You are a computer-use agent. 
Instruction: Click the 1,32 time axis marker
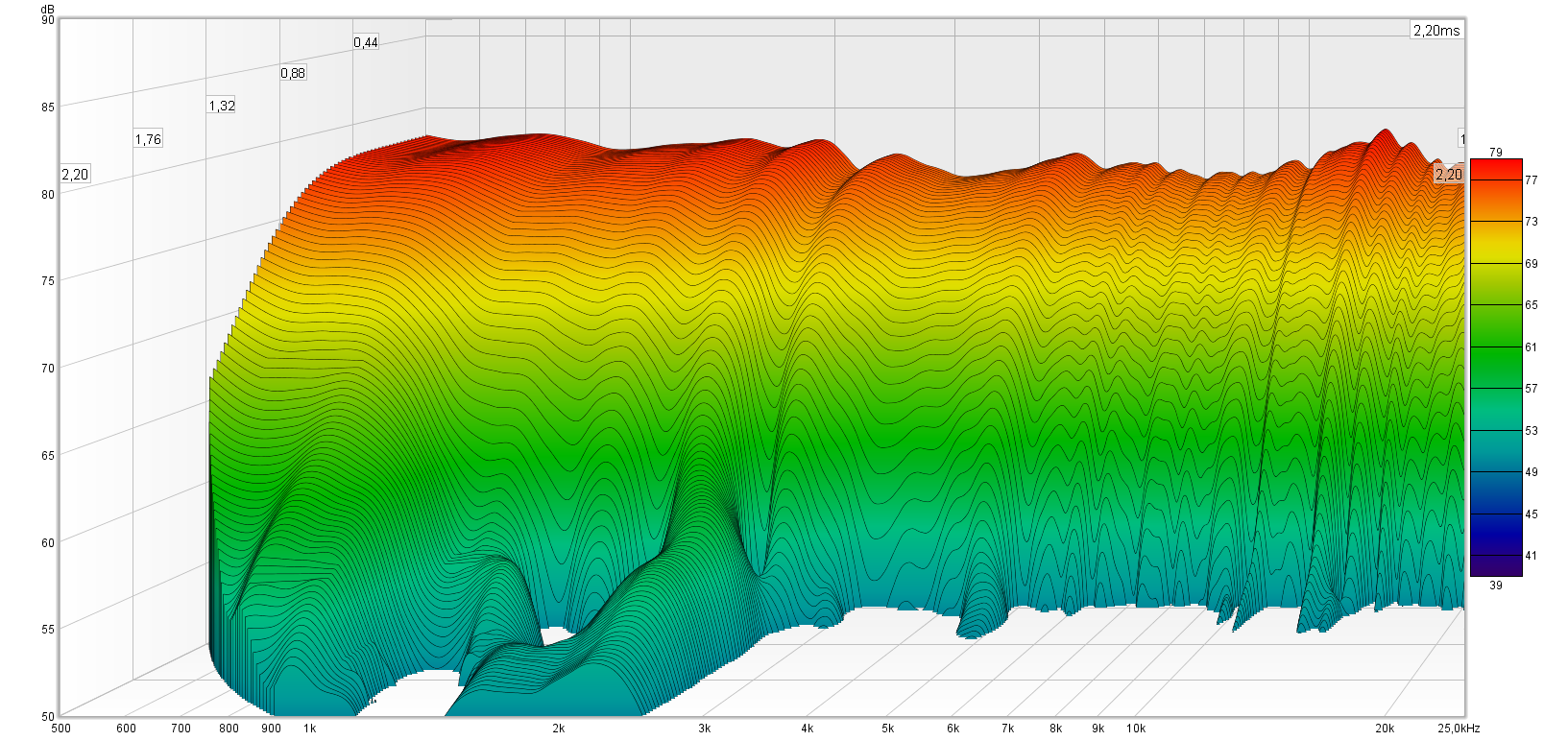click(221, 106)
